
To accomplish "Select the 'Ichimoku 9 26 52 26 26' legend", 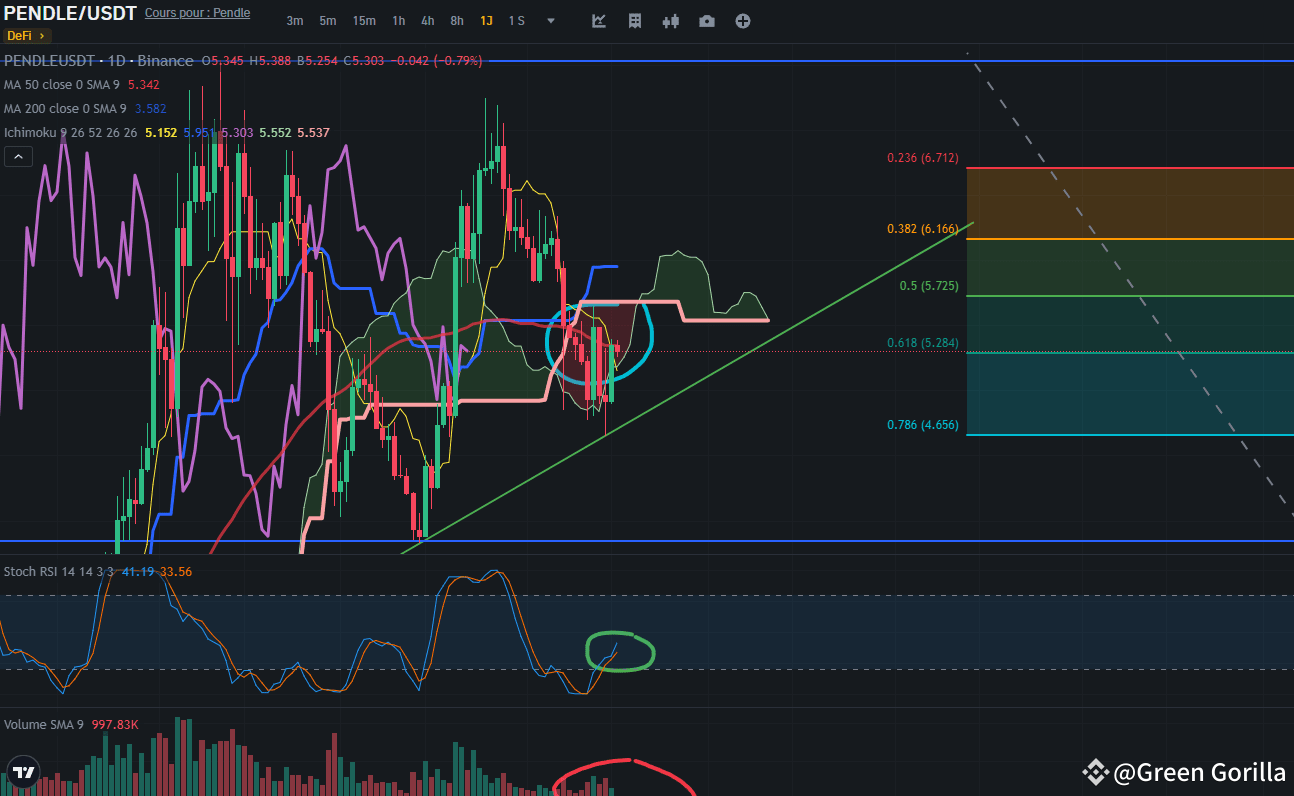I will tap(70, 133).
